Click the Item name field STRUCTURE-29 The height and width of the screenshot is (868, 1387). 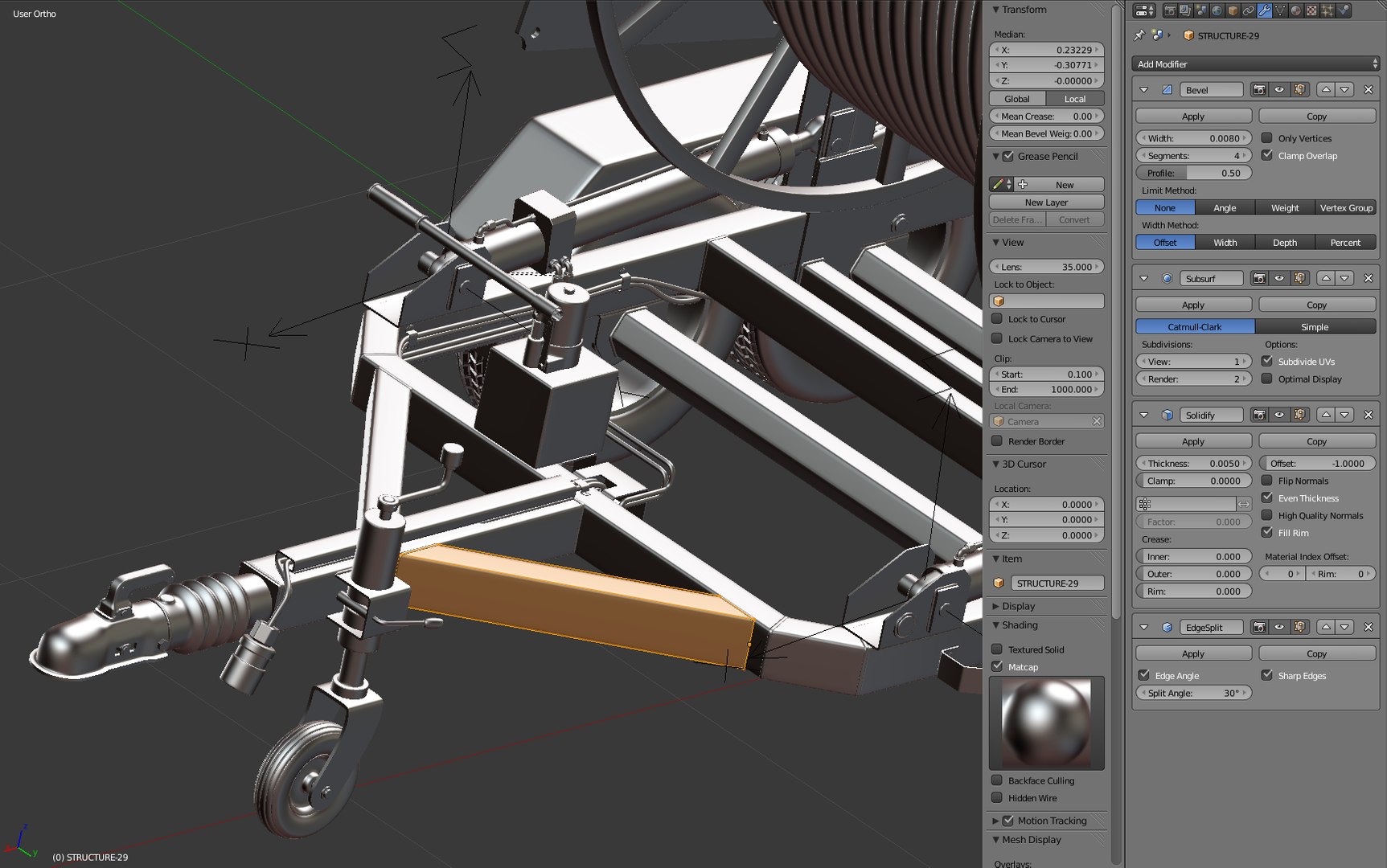[1057, 583]
